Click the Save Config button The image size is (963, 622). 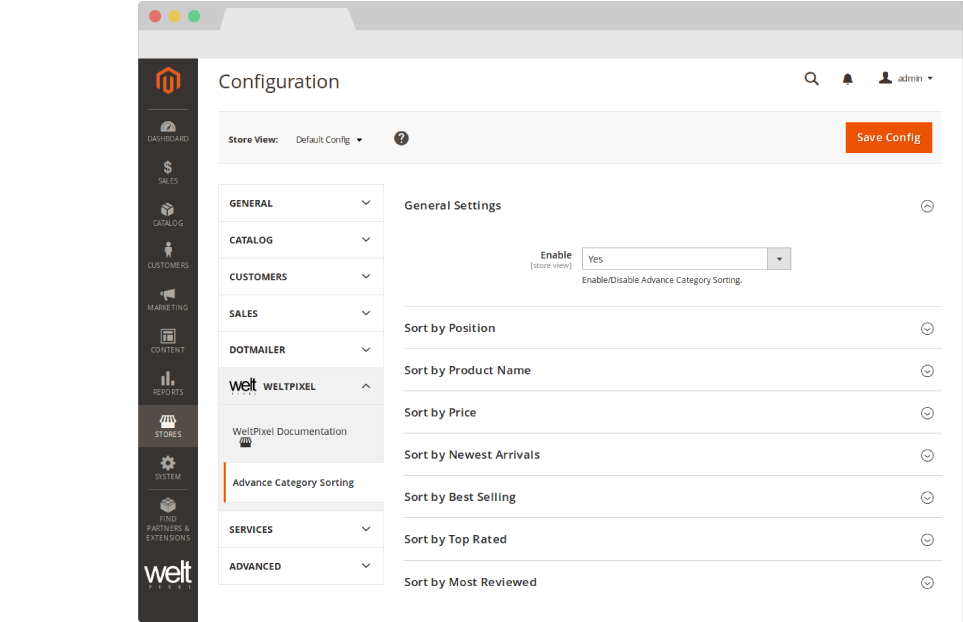coord(888,137)
